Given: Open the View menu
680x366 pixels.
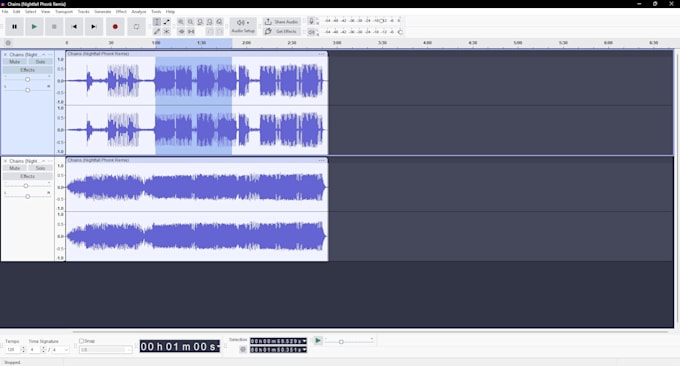Looking at the screenshot, I should pyautogui.click(x=45, y=12).
